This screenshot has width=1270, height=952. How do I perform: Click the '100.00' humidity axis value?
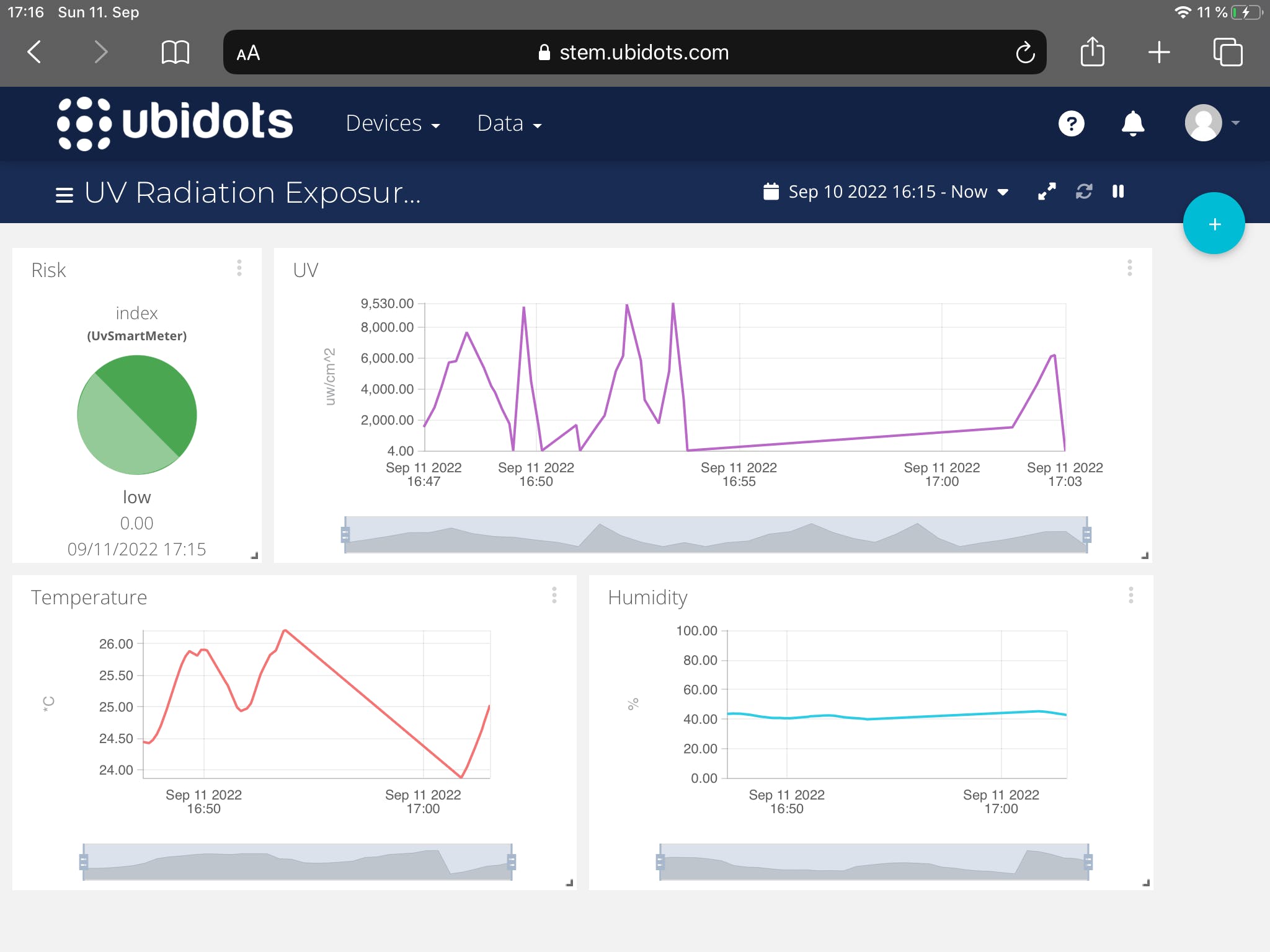(696, 631)
